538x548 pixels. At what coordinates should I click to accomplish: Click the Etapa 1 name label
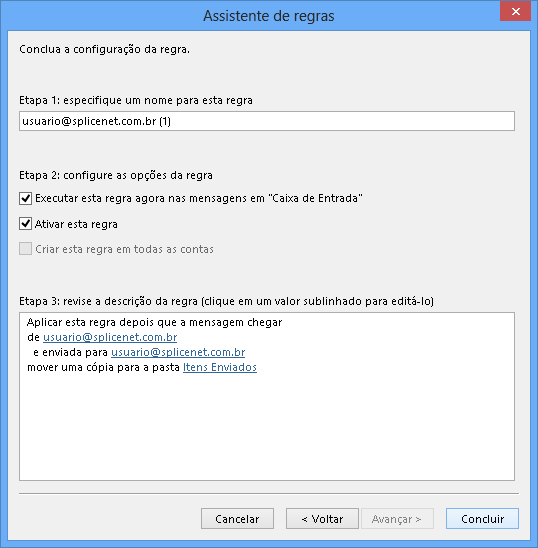pos(136,100)
